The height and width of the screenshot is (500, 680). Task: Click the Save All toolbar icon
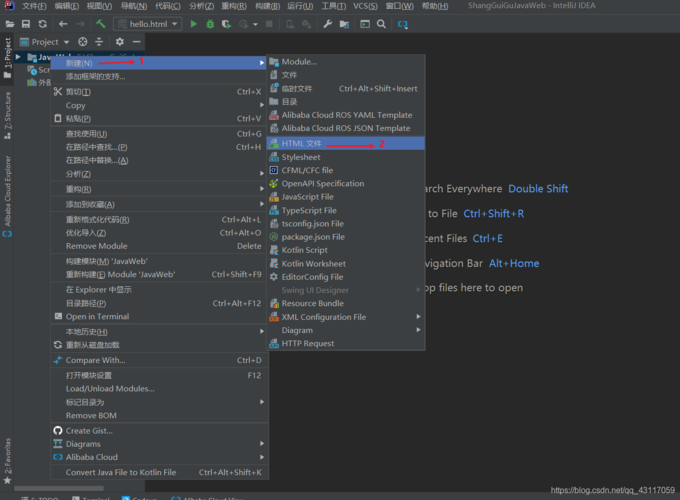[26, 24]
